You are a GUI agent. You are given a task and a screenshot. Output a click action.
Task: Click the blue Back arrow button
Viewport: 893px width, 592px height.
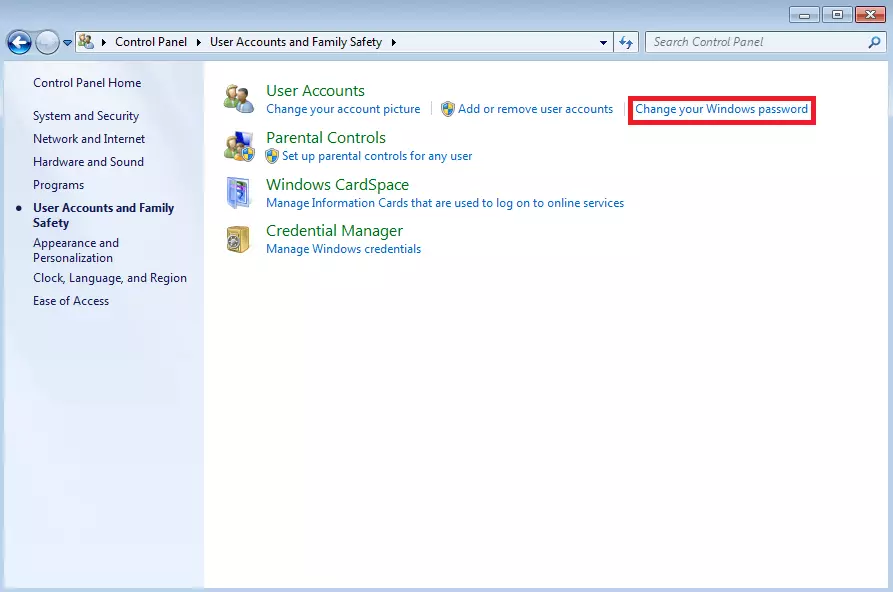click(19, 42)
